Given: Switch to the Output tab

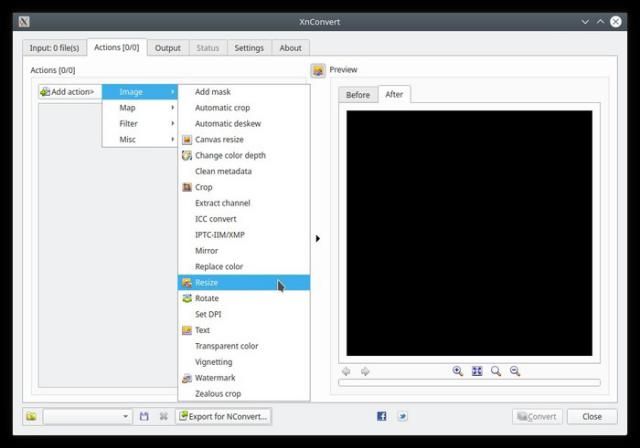Looking at the screenshot, I should click(x=168, y=47).
